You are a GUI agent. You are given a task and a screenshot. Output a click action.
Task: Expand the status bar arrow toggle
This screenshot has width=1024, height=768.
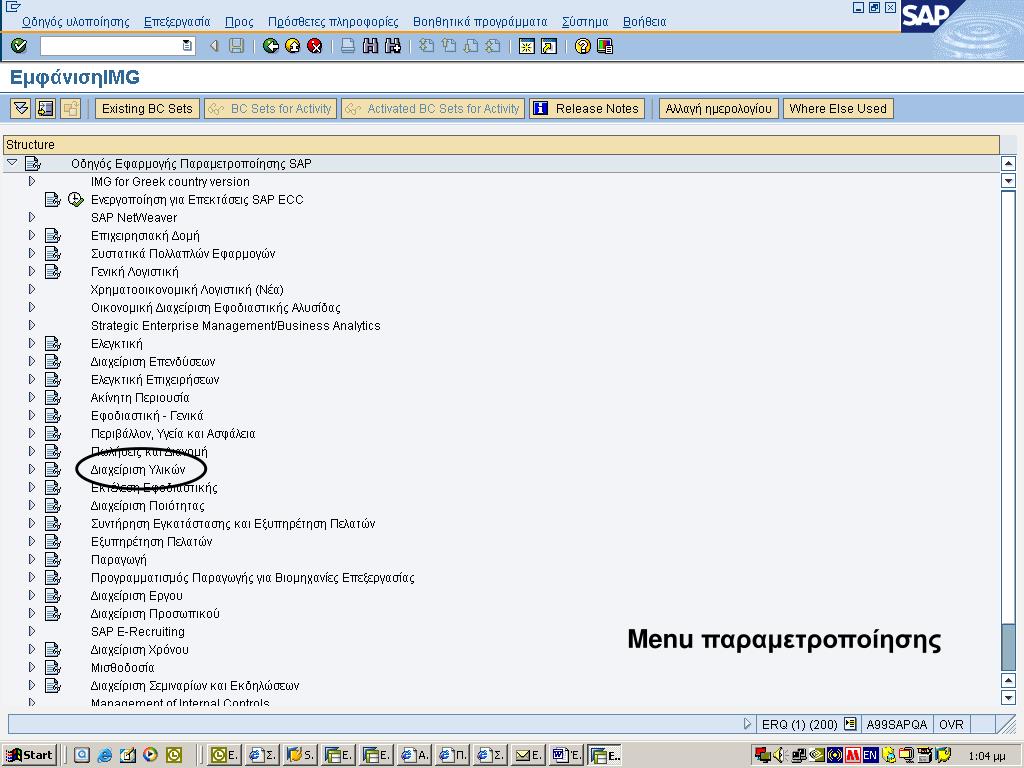click(x=748, y=724)
